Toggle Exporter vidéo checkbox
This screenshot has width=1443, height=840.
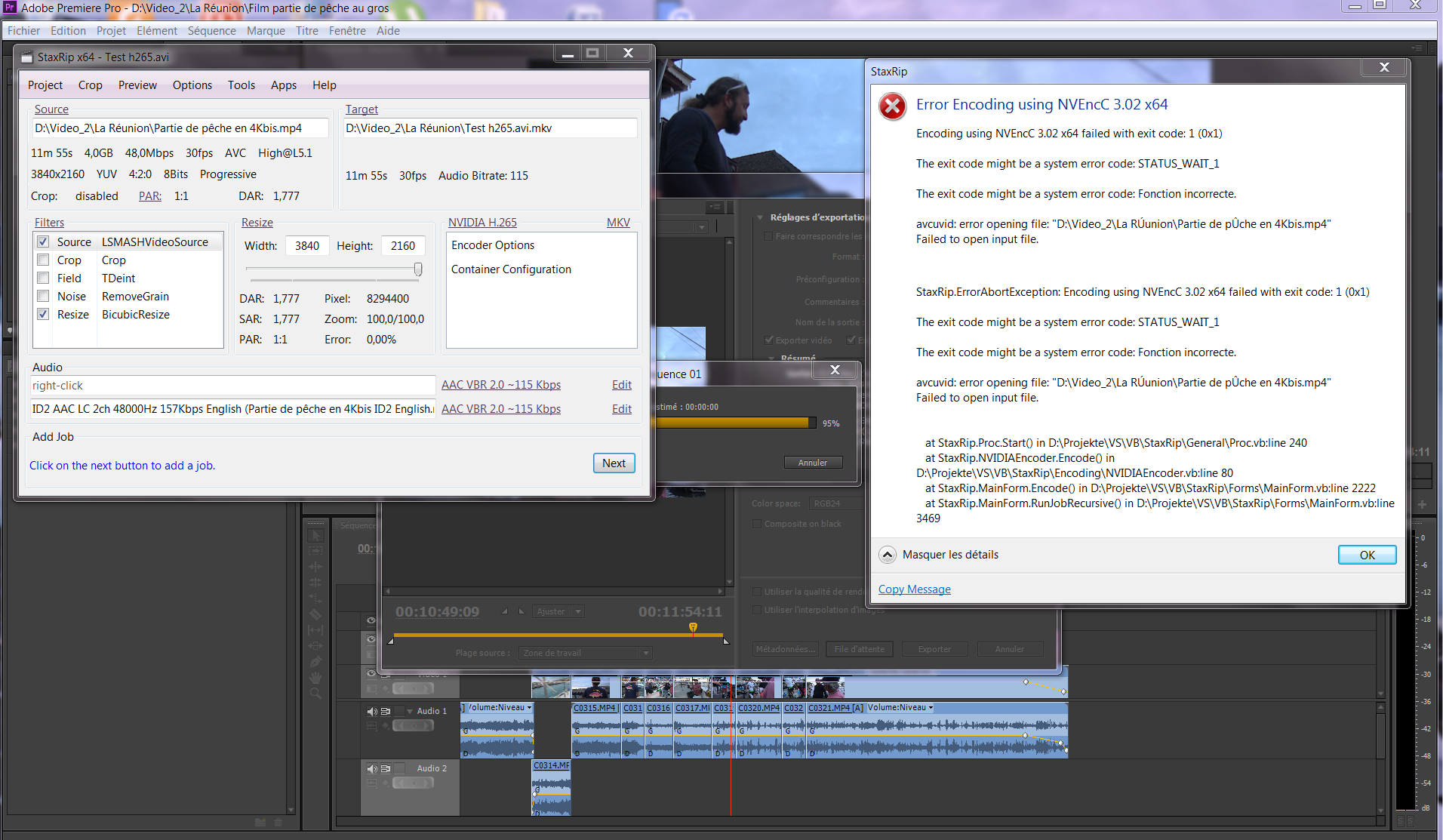769,340
